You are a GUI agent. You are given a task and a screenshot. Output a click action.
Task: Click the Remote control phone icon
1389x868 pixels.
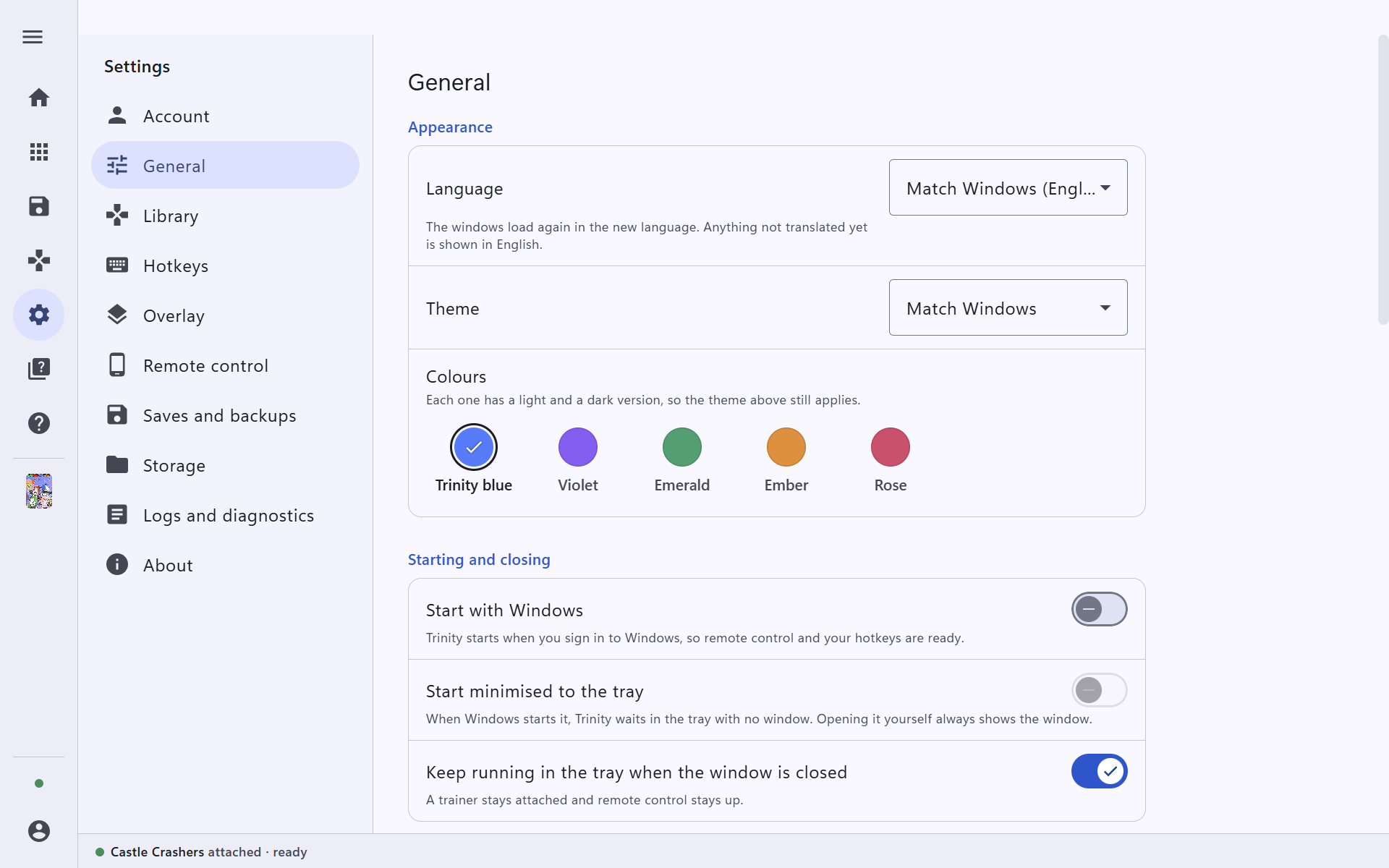[117, 365]
